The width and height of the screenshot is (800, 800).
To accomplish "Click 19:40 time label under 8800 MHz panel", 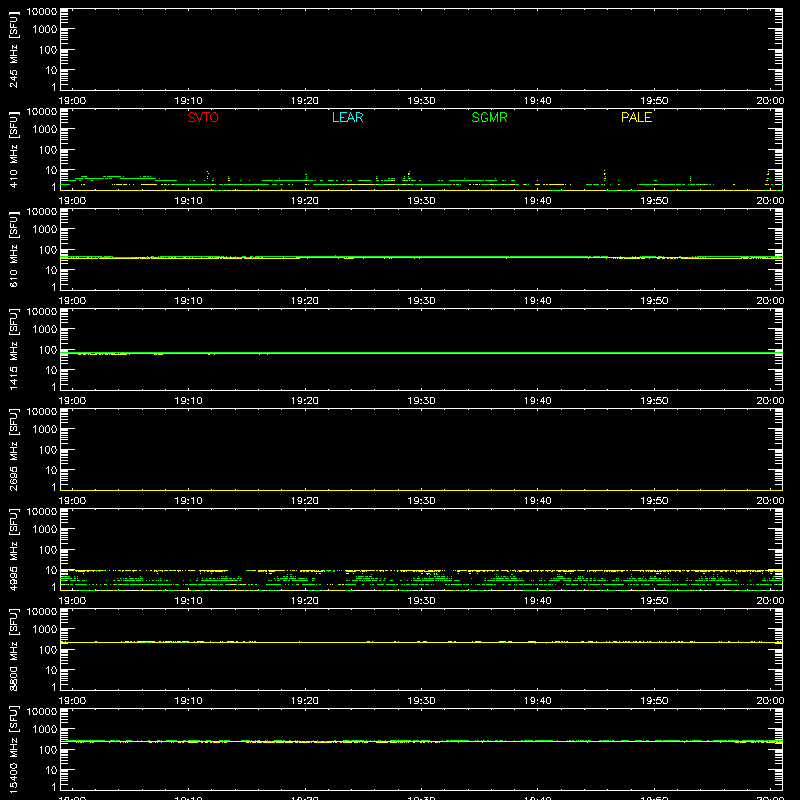I will [x=538, y=701].
